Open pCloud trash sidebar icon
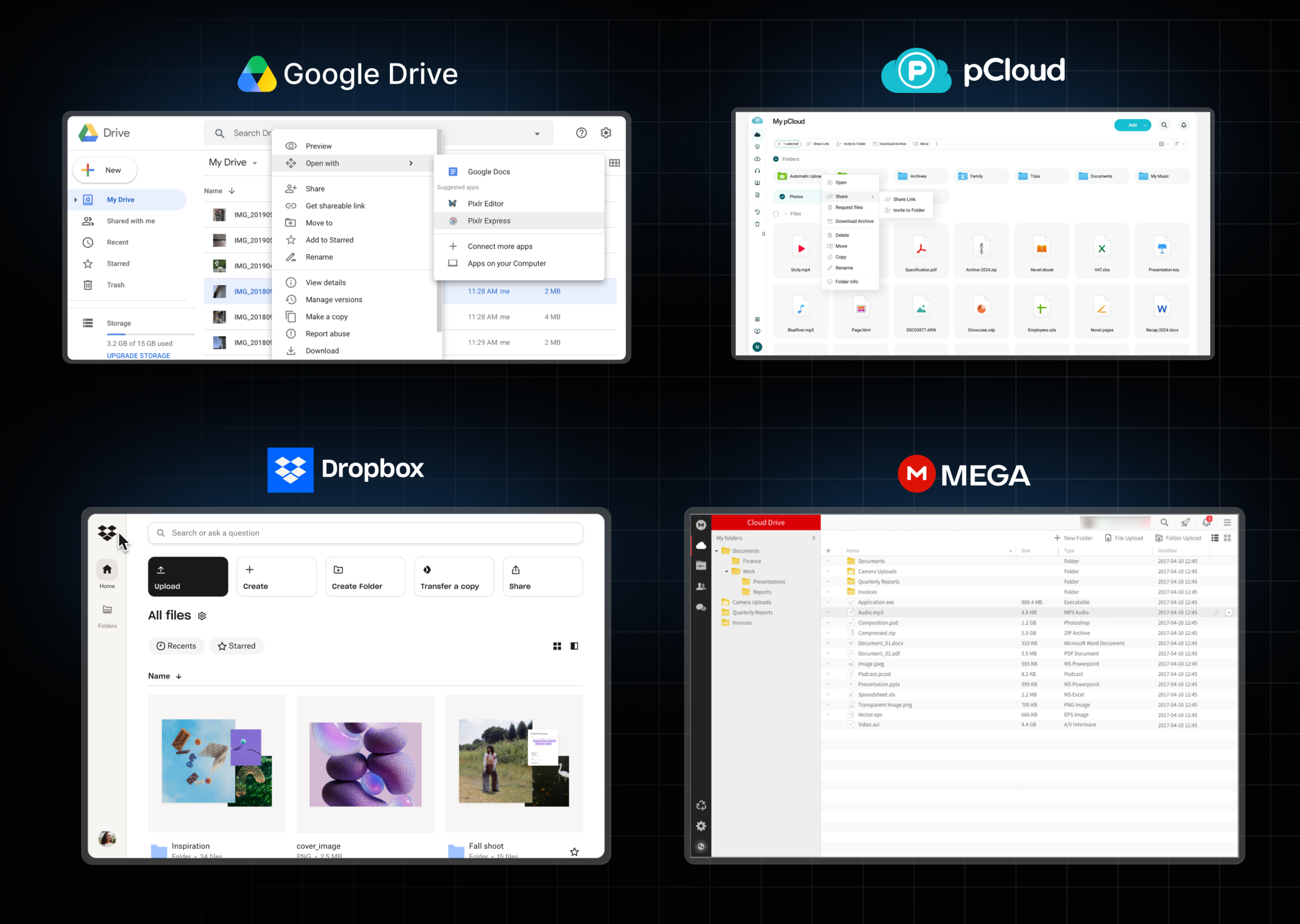 pos(757,224)
